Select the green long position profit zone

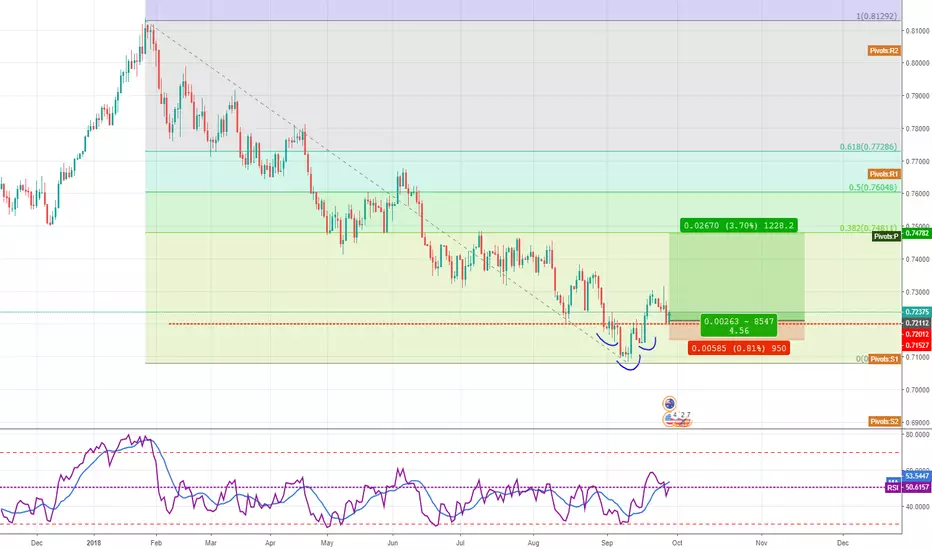(736, 276)
